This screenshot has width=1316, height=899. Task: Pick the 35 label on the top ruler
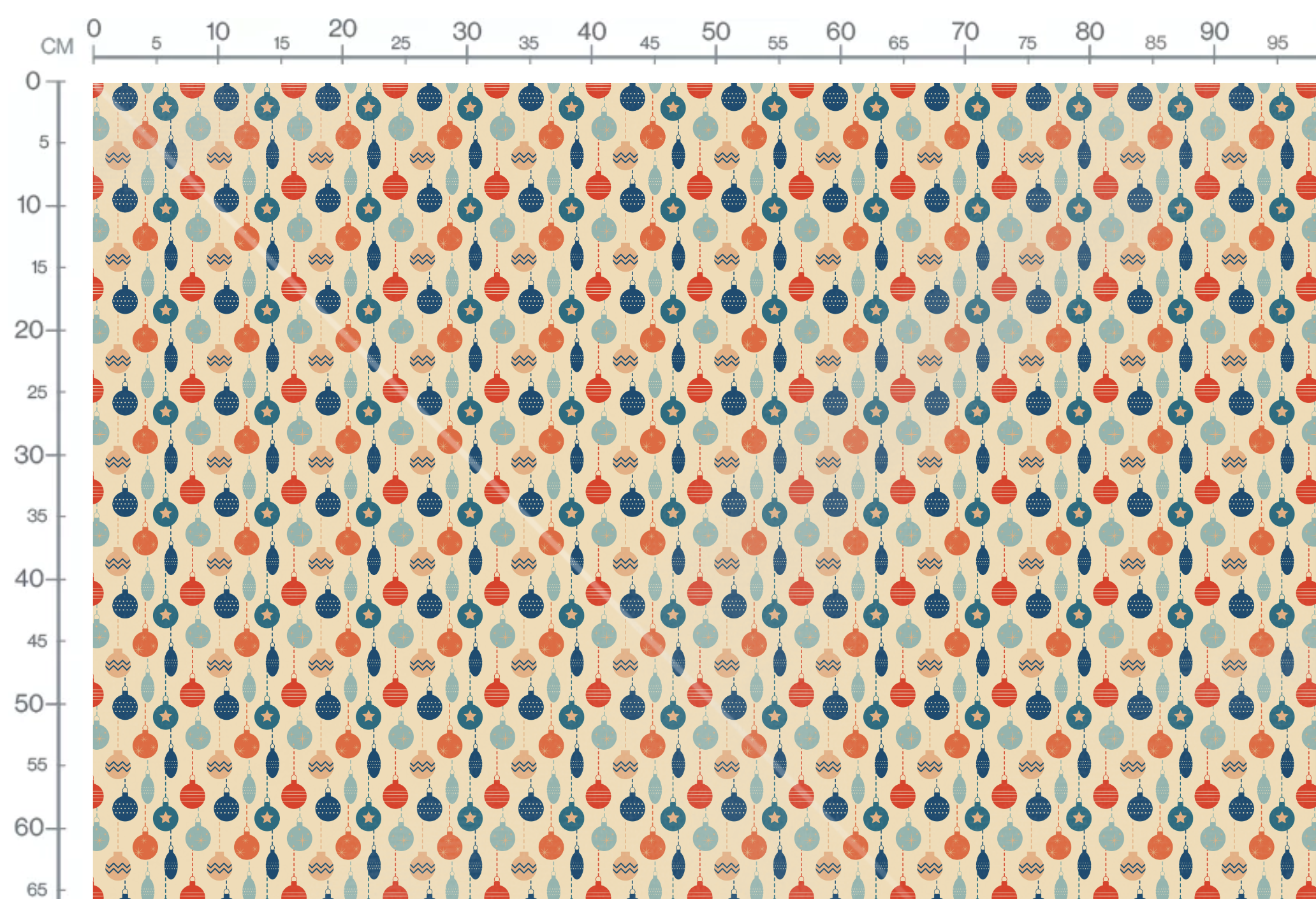[x=529, y=43]
